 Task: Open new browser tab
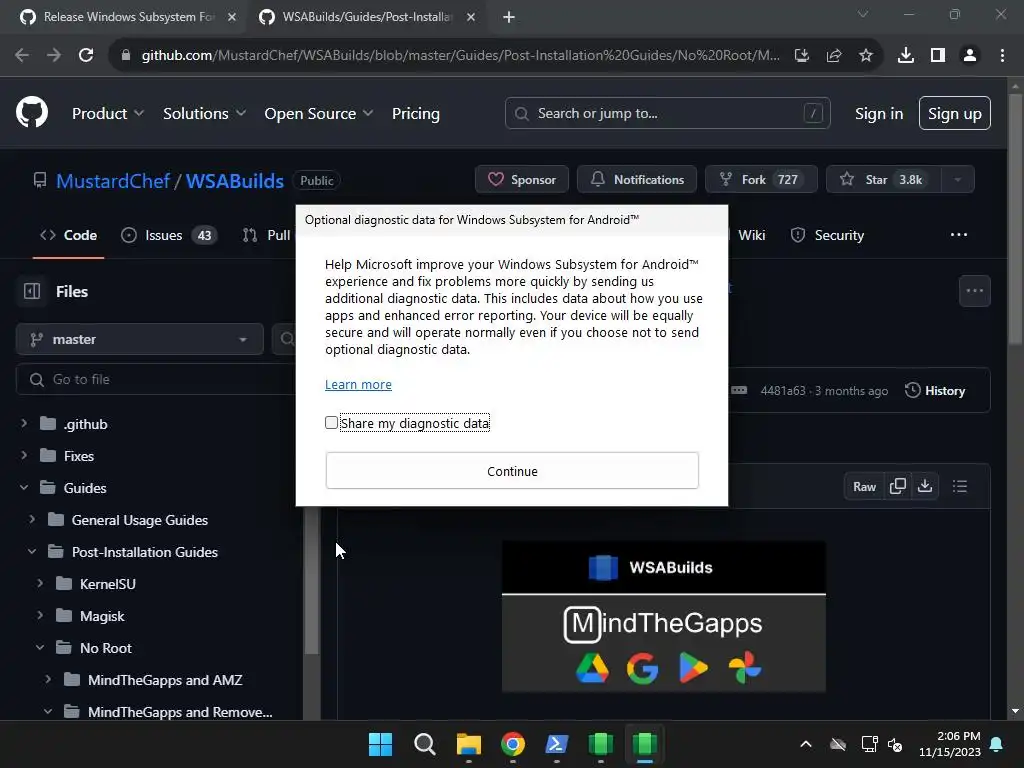click(509, 17)
